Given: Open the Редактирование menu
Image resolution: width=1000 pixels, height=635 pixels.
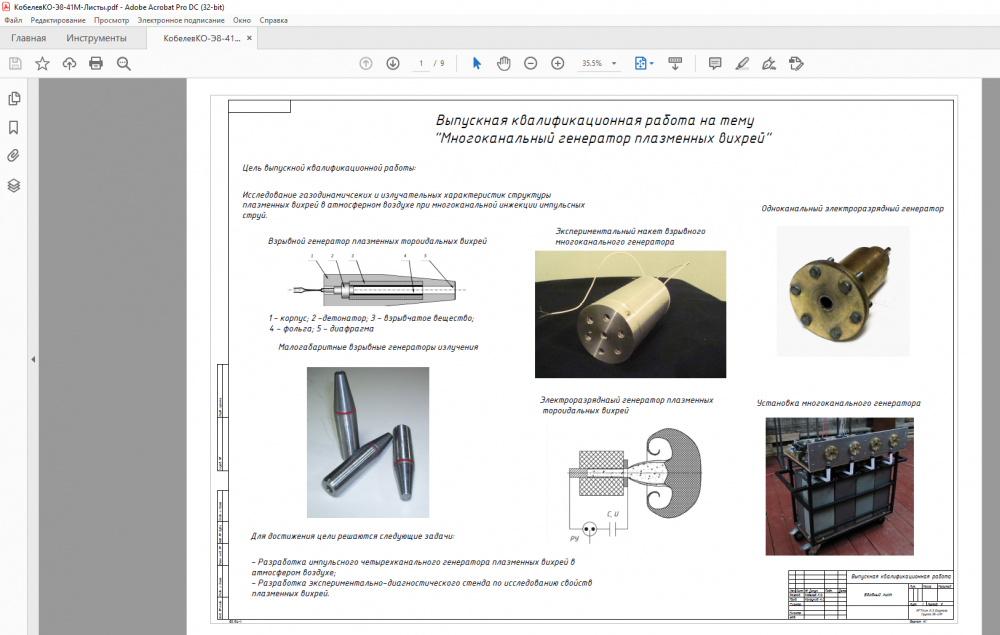Looking at the screenshot, I should (x=58, y=20).
